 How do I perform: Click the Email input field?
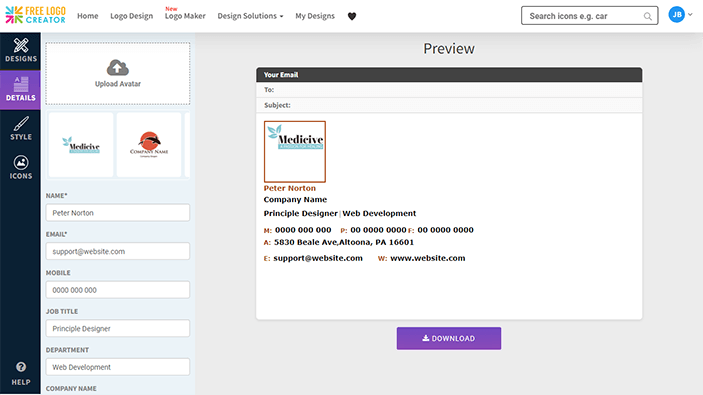[117, 252]
